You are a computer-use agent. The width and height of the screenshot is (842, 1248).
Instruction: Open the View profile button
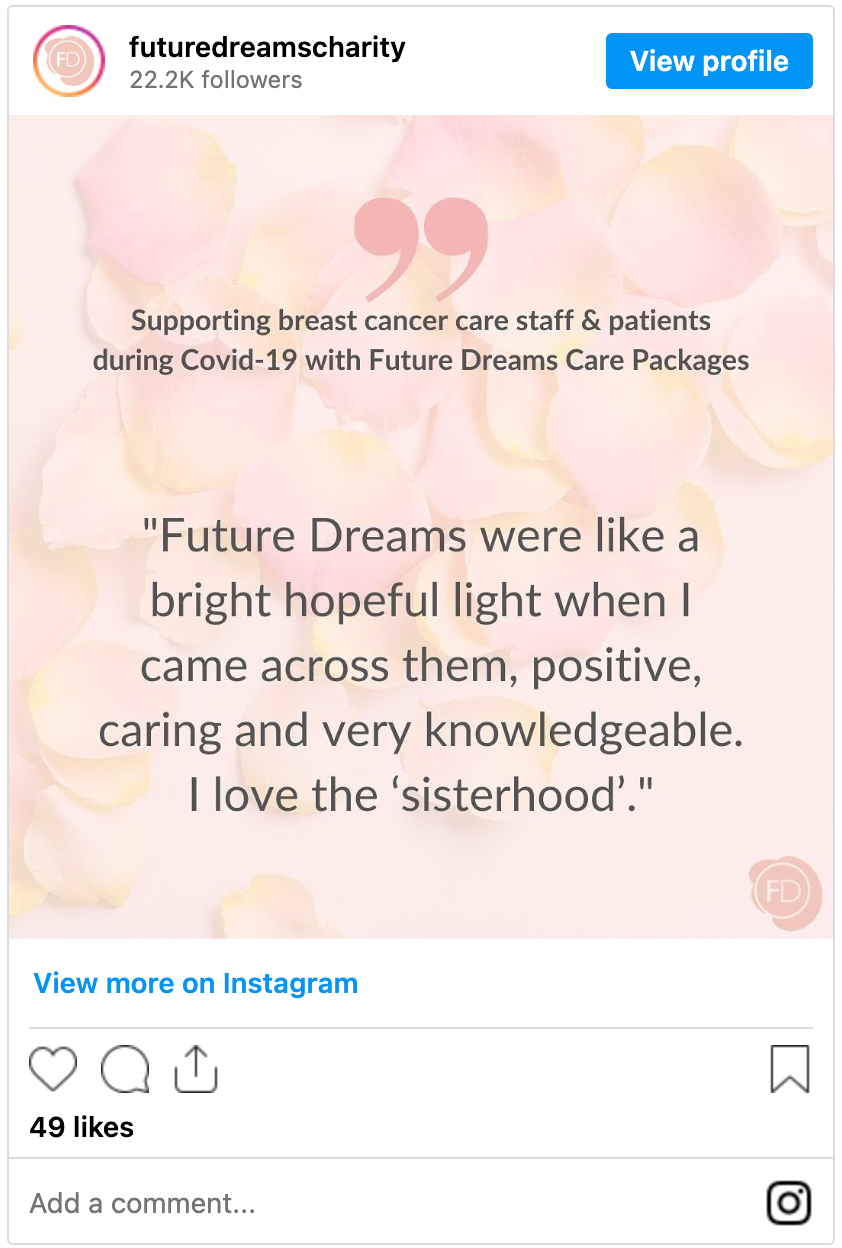[x=709, y=61]
